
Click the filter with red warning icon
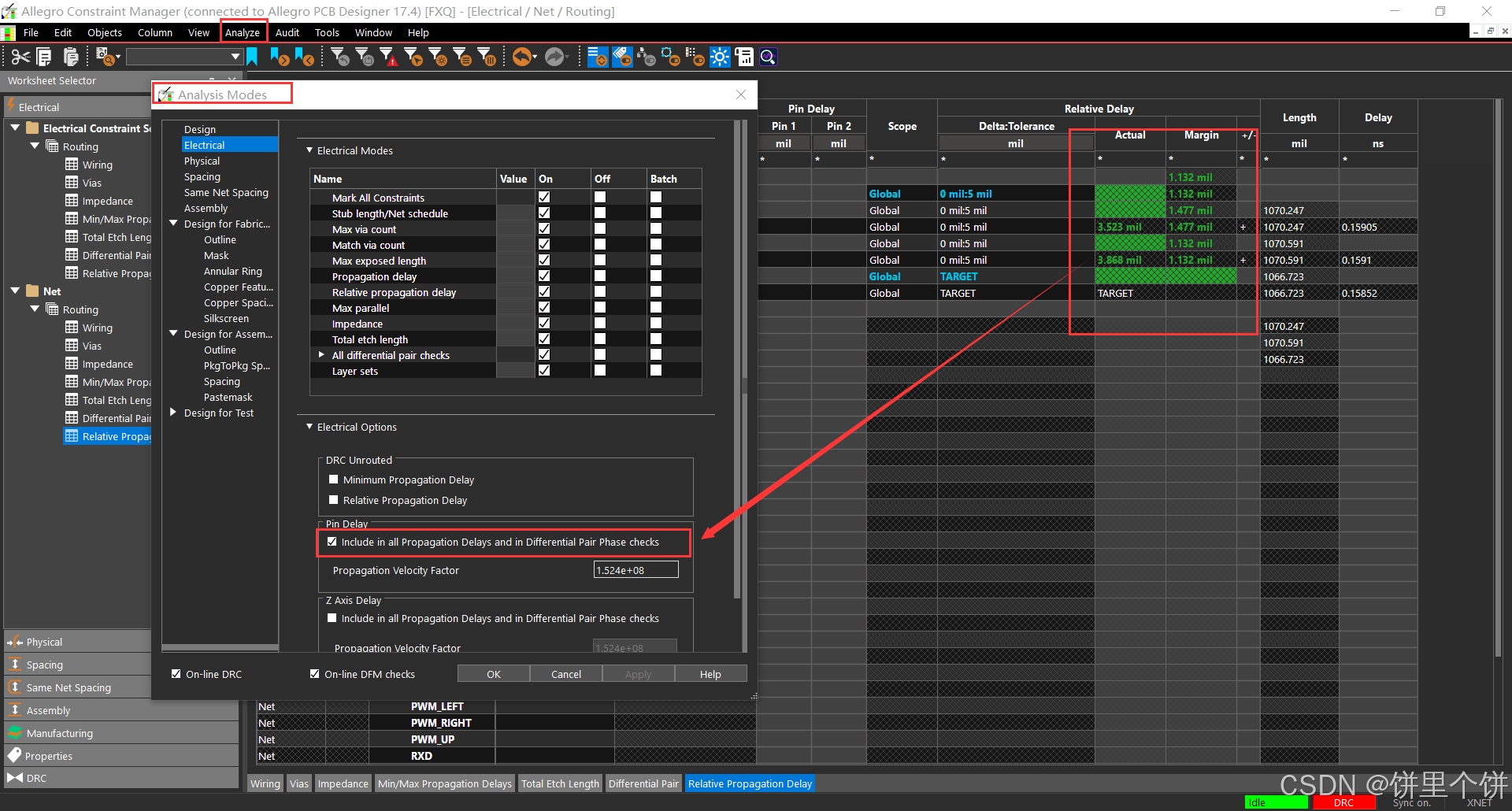tap(389, 57)
